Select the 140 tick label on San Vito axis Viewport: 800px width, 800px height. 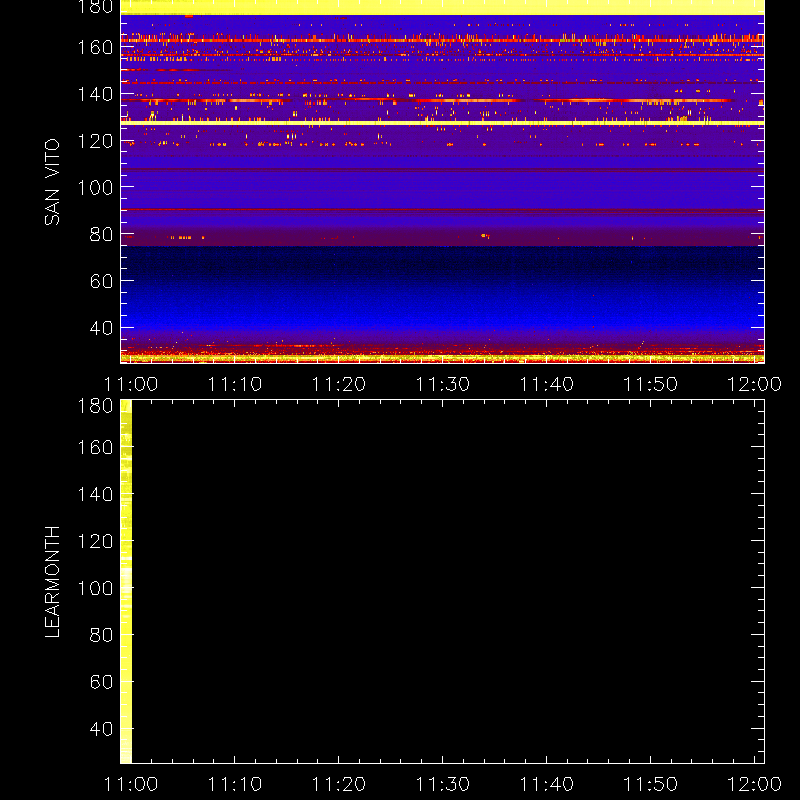pos(95,94)
